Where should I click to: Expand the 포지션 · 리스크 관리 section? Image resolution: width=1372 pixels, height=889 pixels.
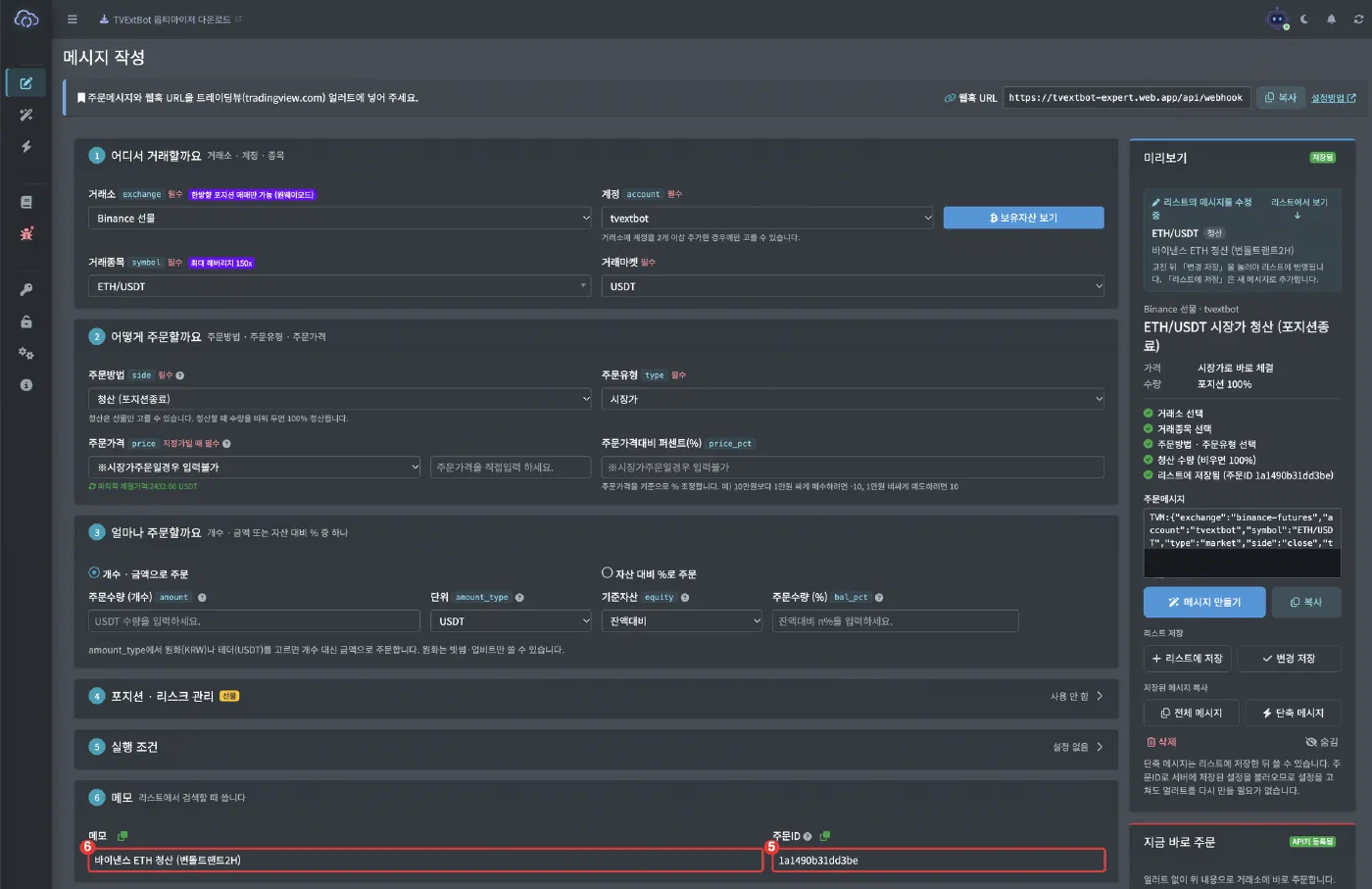pos(596,696)
